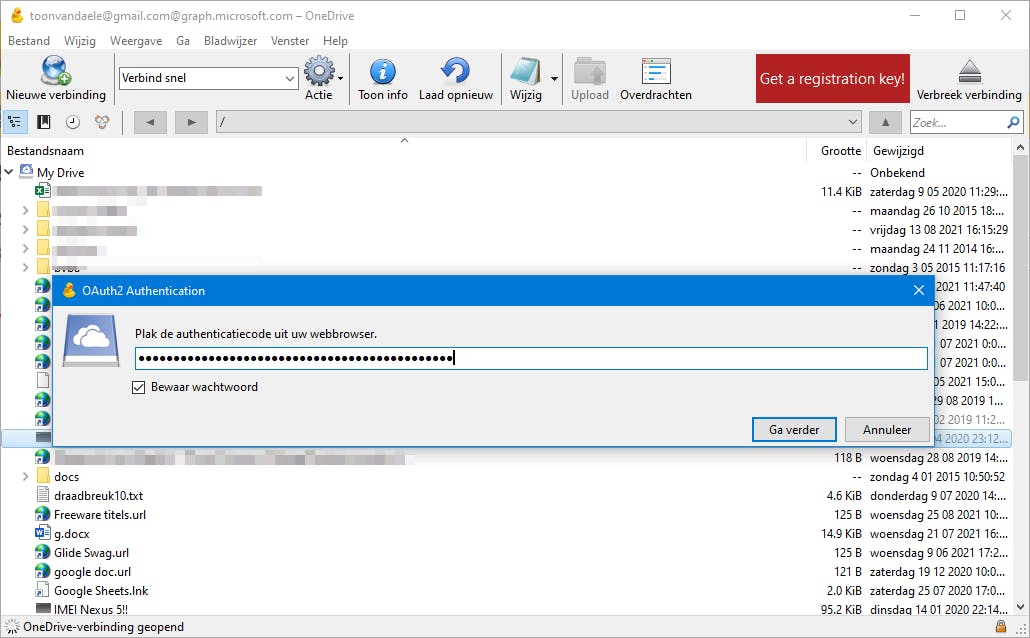The width and height of the screenshot is (1030, 638).
Task: Expand the folder dated maandag 24 11 2014
Action: pyautogui.click(x=25, y=248)
